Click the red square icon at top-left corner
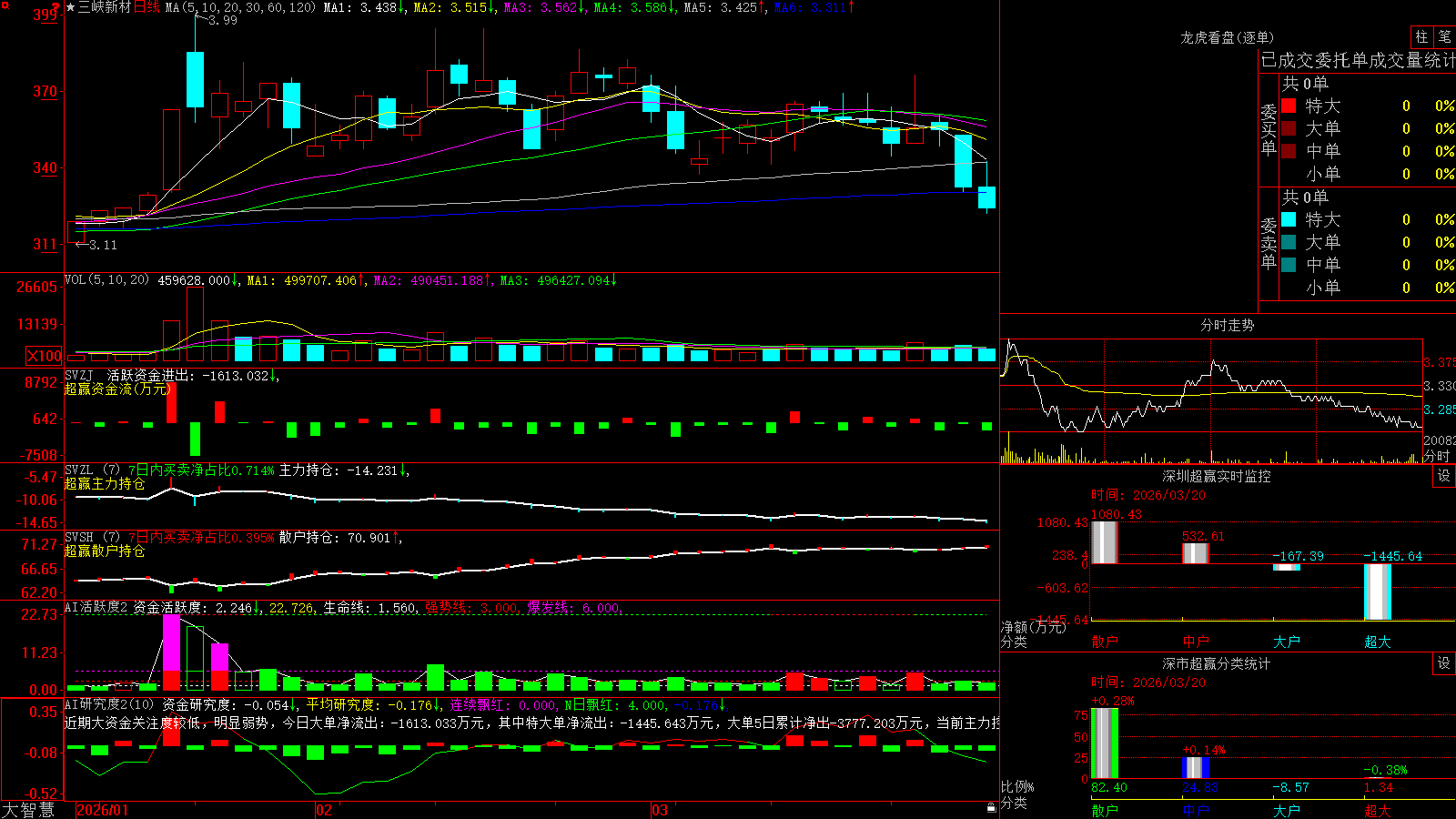The image size is (1456, 819). [5, 5]
